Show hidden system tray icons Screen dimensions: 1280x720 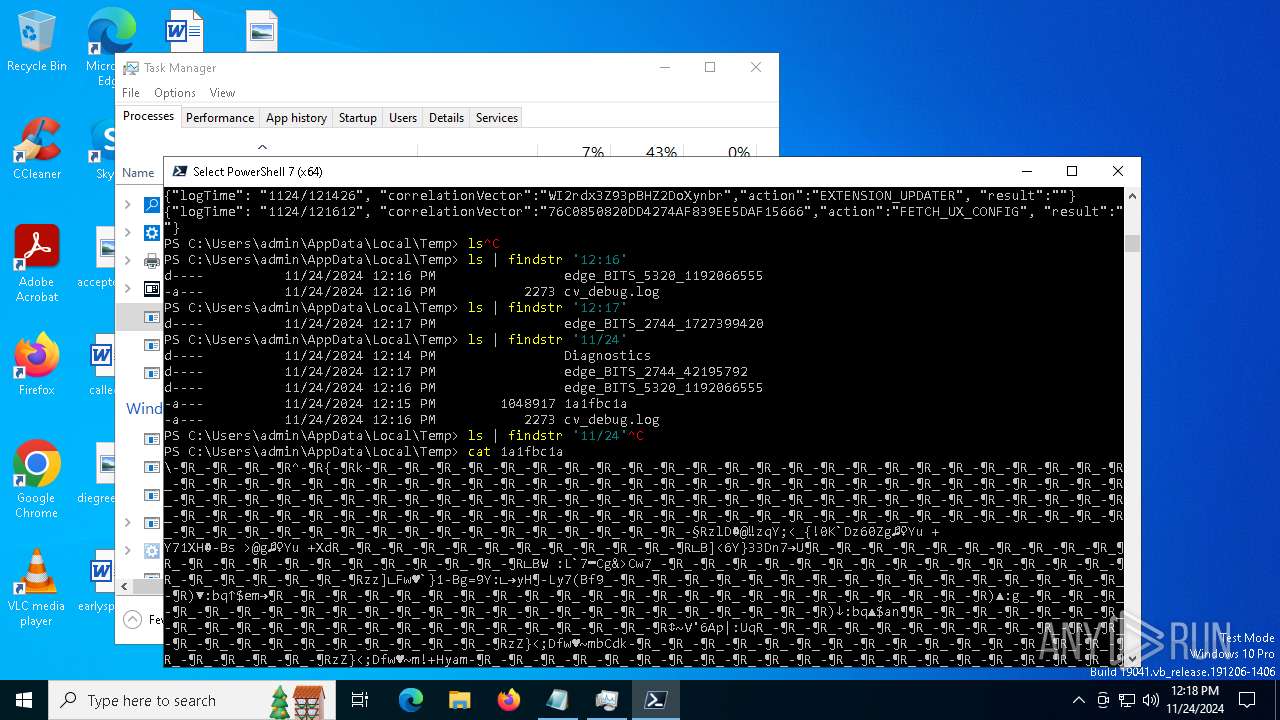tap(1078, 700)
